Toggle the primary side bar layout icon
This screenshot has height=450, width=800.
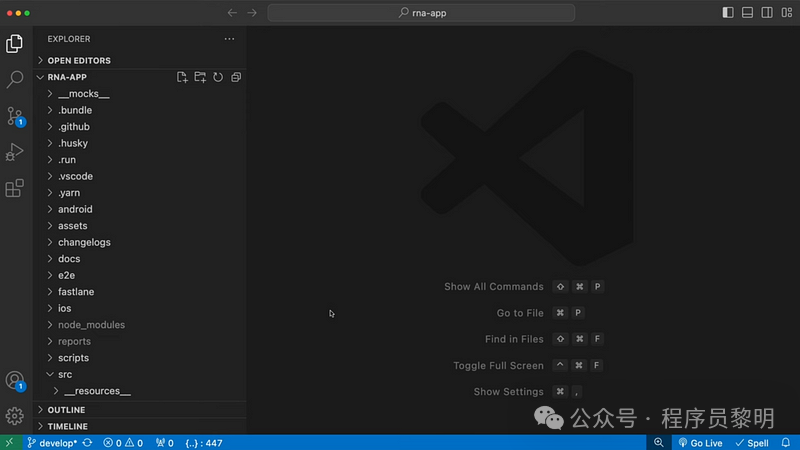pyautogui.click(x=728, y=13)
